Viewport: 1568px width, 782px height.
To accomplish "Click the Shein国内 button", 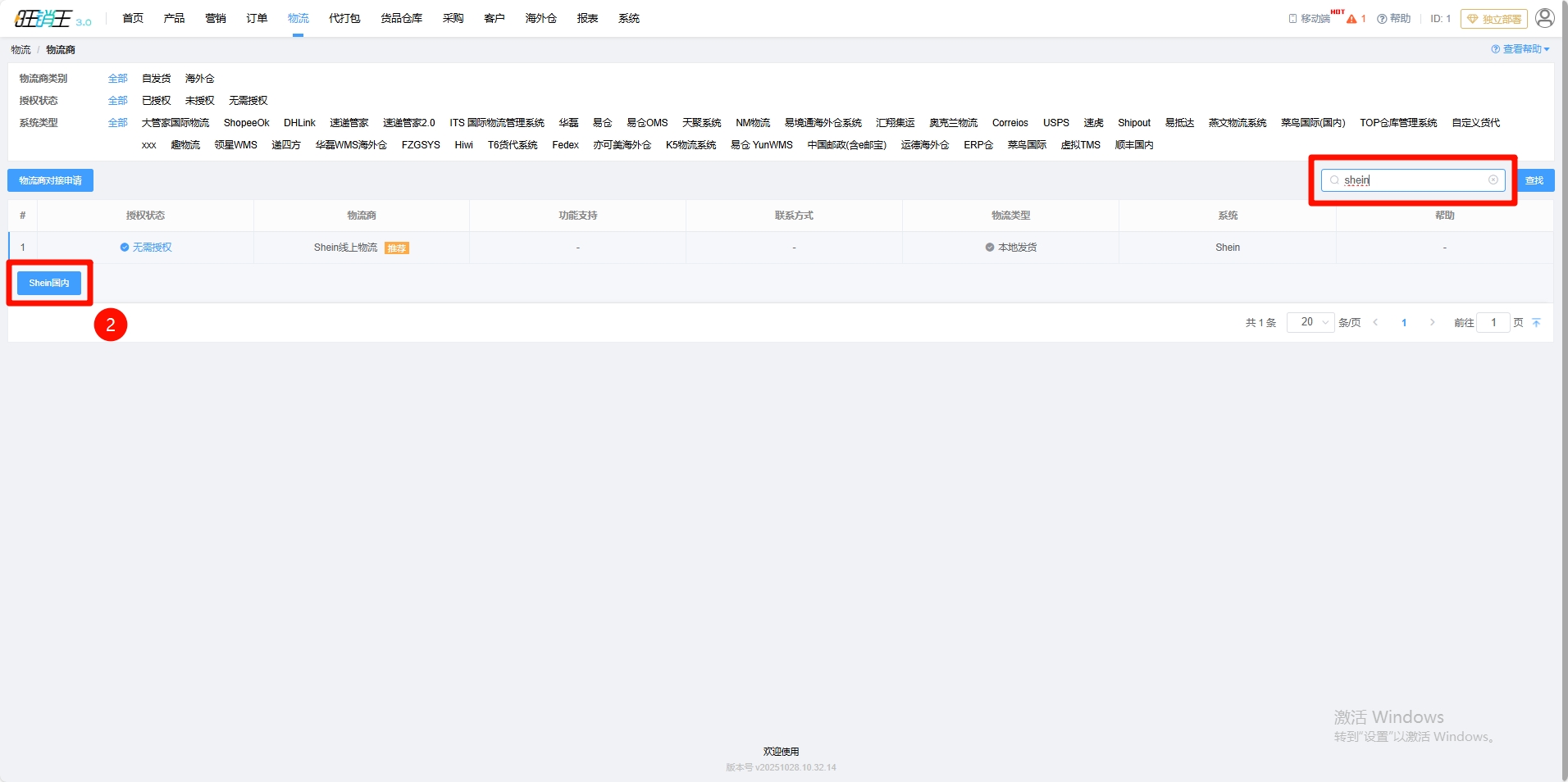I will click(49, 283).
